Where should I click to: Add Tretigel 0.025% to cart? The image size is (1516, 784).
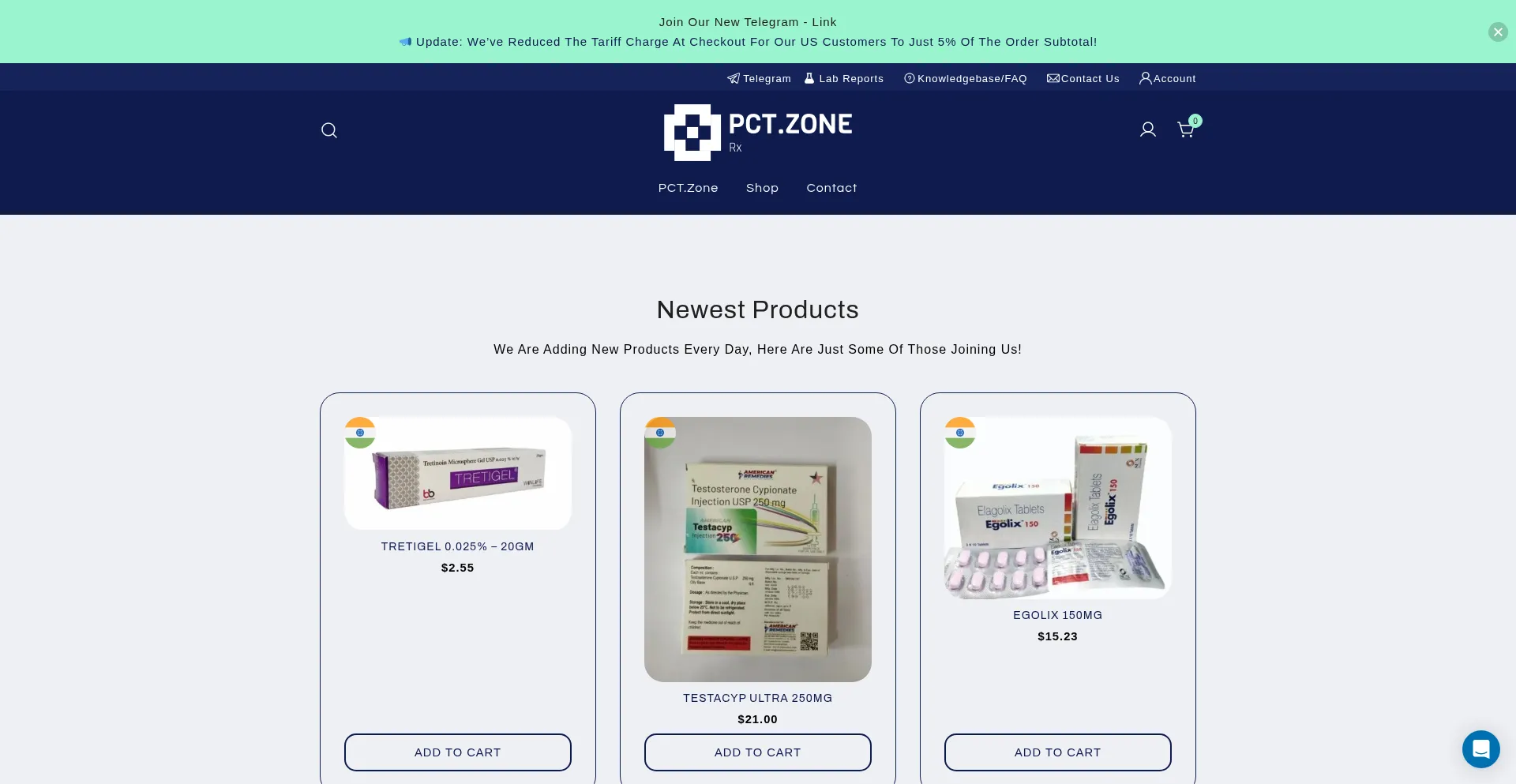click(x=458, y=752)
